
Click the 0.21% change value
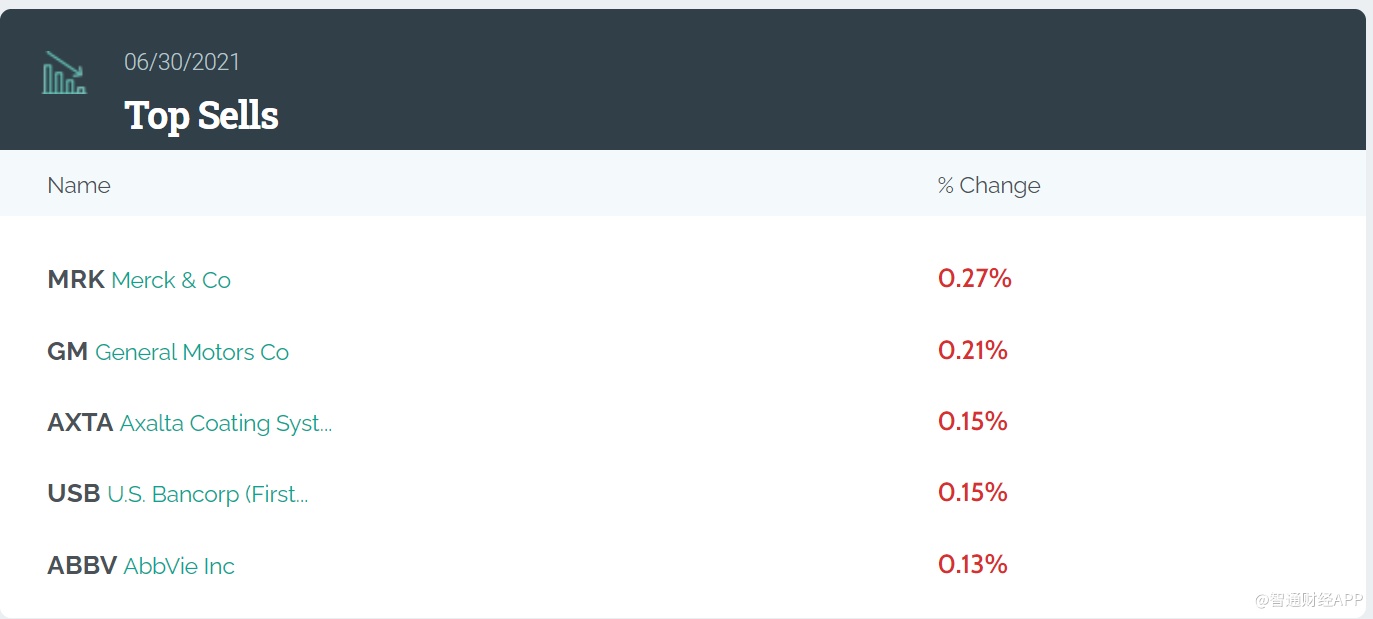tap(972, 350)
